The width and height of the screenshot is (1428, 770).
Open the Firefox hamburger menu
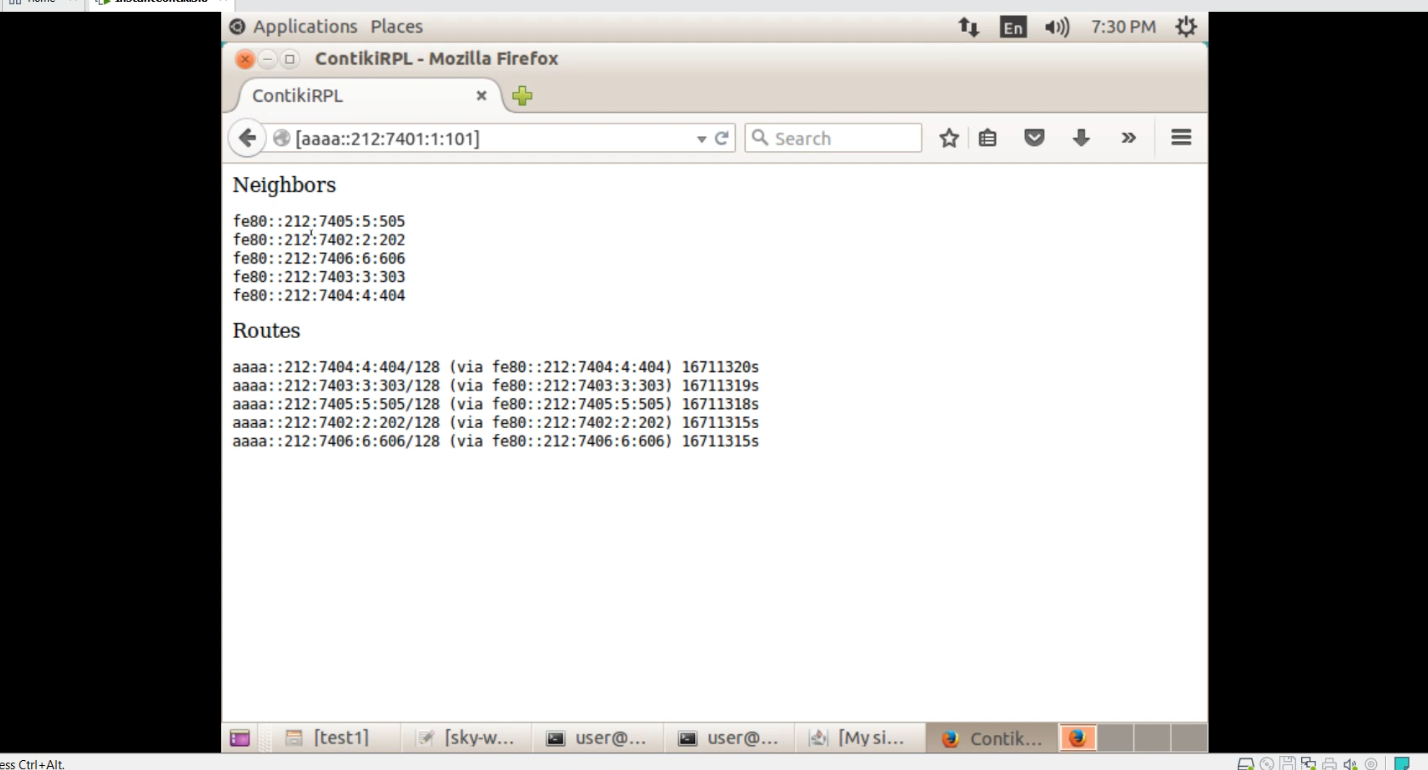point(1181,138)
